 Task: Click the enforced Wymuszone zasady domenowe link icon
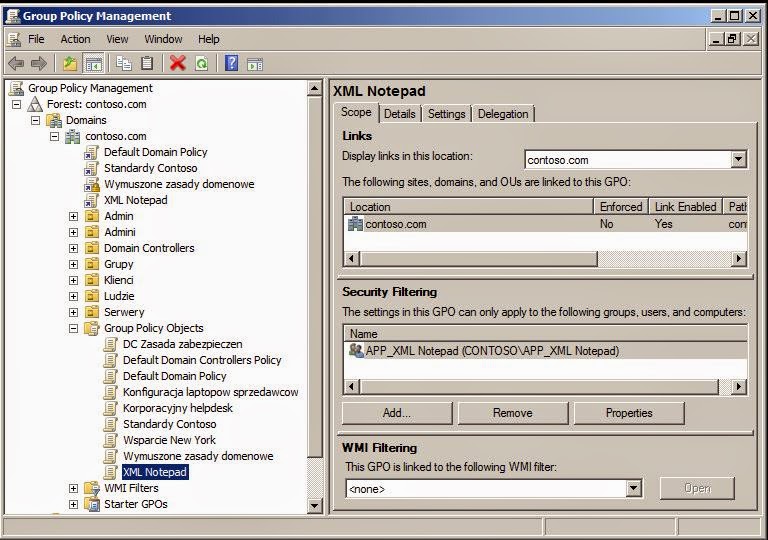(x=91, y=184)
